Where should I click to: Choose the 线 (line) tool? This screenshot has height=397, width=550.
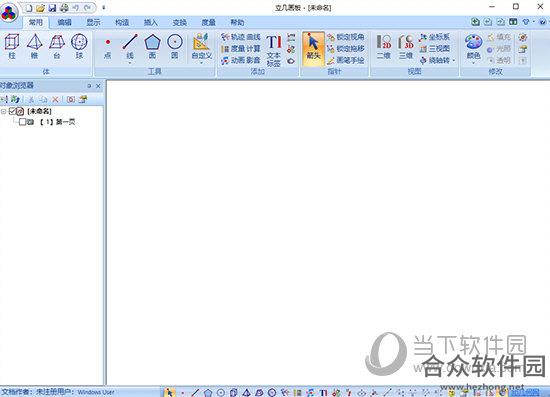point(130,45)
